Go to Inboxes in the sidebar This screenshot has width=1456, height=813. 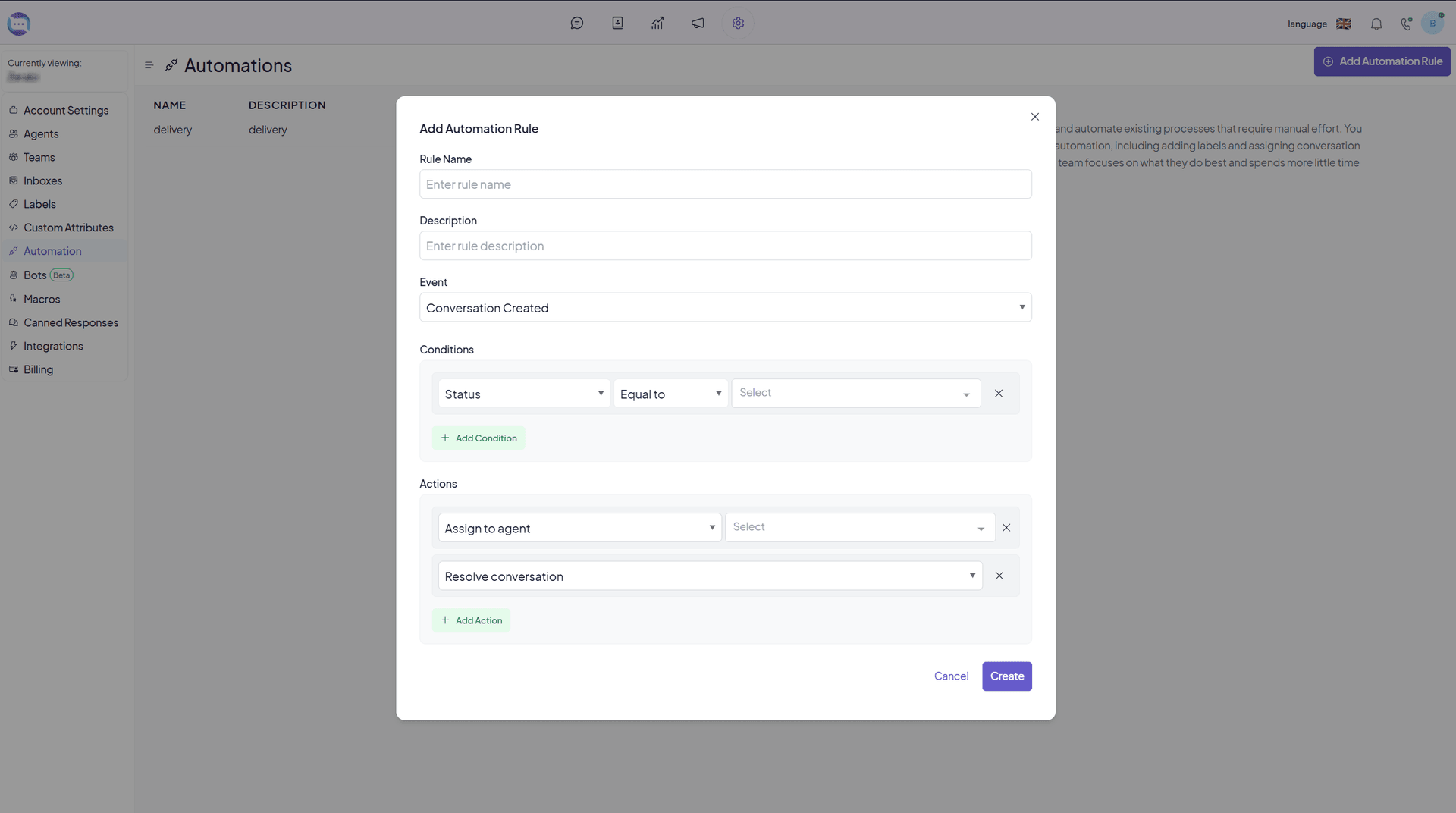coord(42,180)
